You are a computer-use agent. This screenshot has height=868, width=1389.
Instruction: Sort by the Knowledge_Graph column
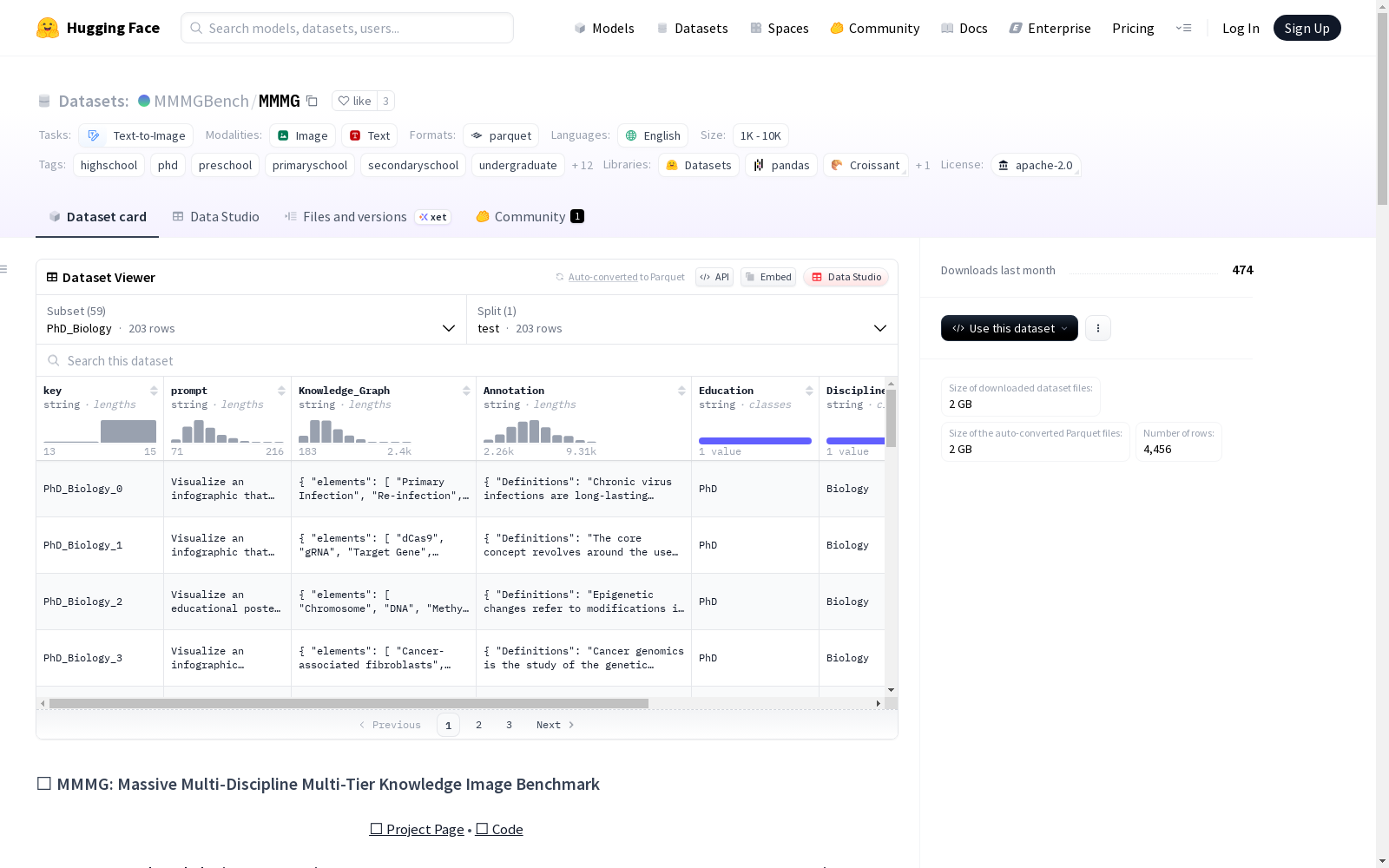[x=466, y=391]
